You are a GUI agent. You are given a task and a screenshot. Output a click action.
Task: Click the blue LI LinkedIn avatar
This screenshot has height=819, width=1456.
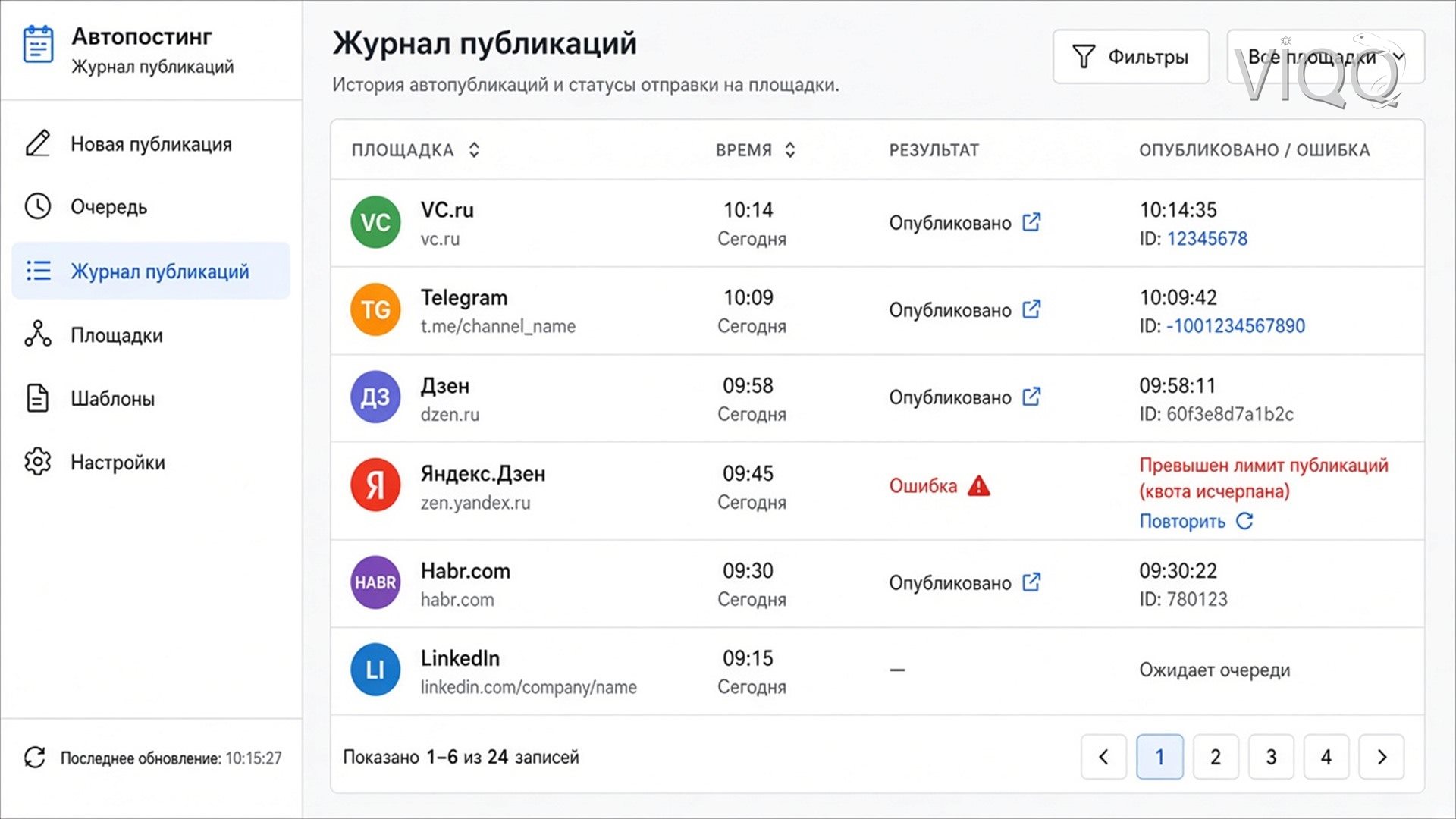coord(375,670)
